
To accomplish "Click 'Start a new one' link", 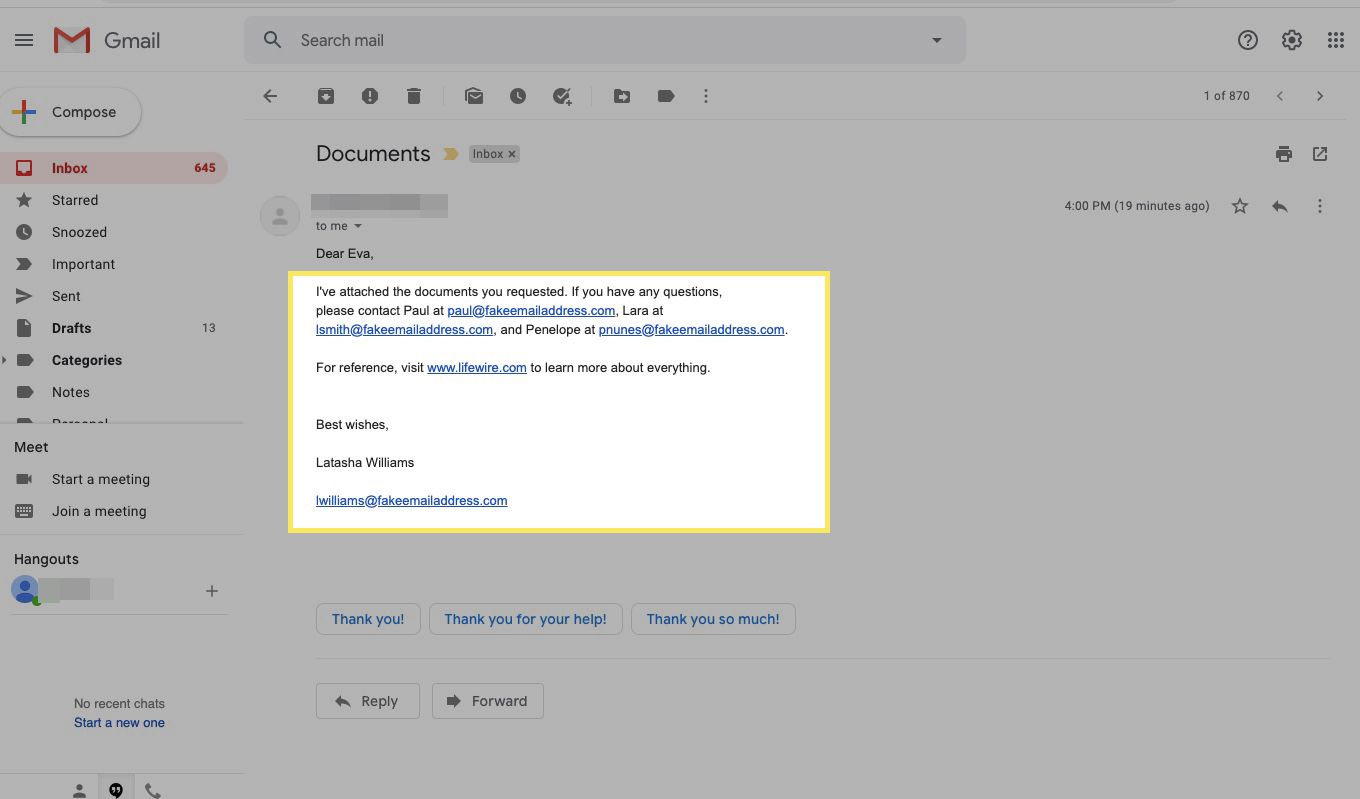I will coord(119,722).
